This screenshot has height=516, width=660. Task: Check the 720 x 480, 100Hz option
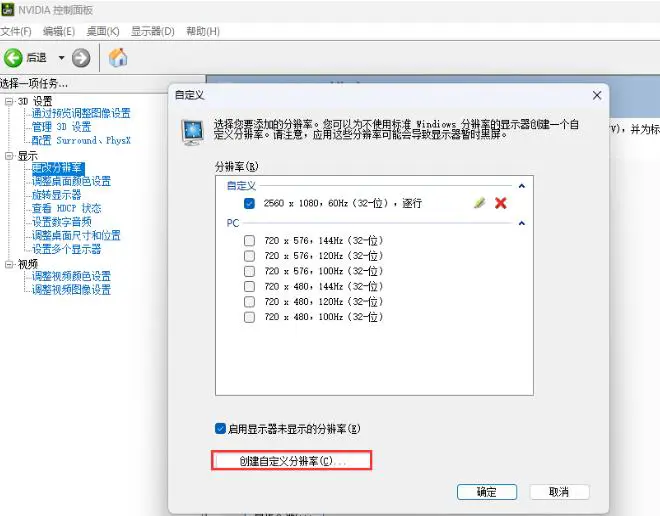[x=249, y=317]
